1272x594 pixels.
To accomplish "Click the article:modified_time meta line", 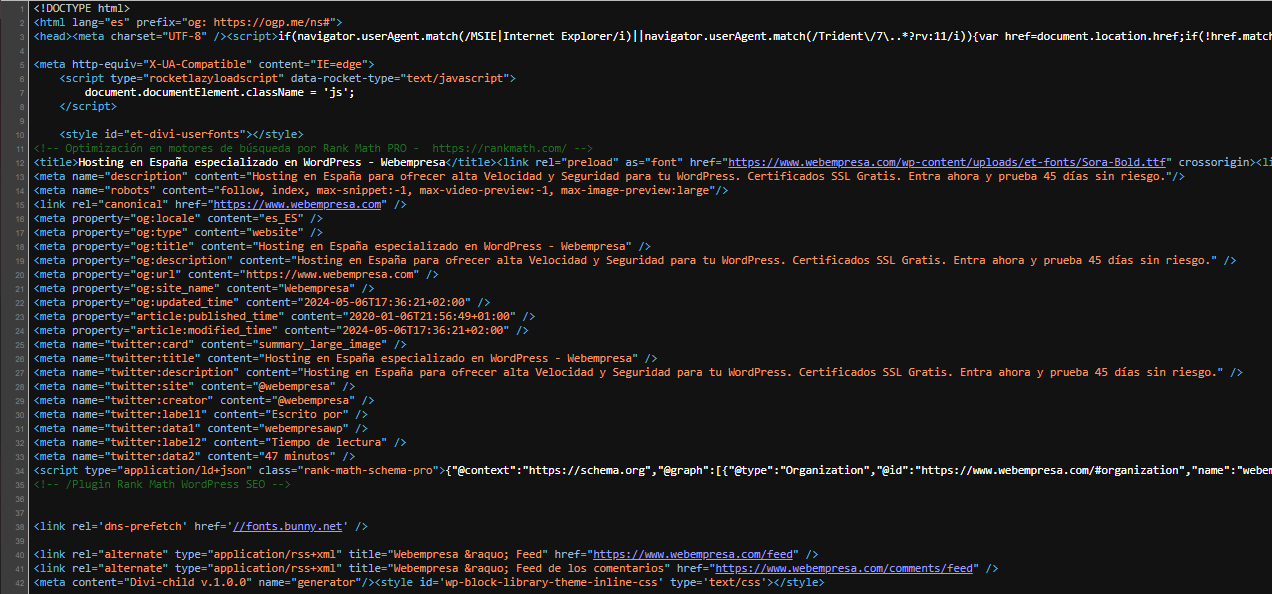I will pyautogui.click(x=280, y=330).
